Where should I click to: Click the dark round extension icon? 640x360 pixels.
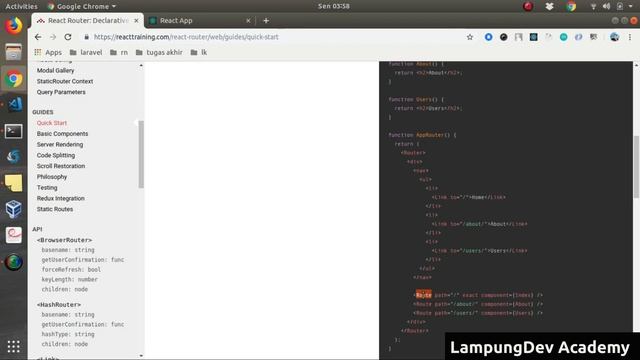point(504,37)
